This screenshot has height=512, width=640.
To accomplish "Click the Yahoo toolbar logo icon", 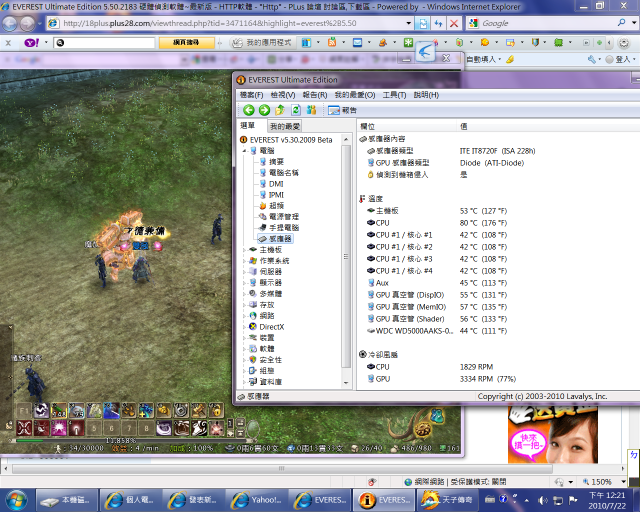I will pyautogui.click(x=31, y=42).
